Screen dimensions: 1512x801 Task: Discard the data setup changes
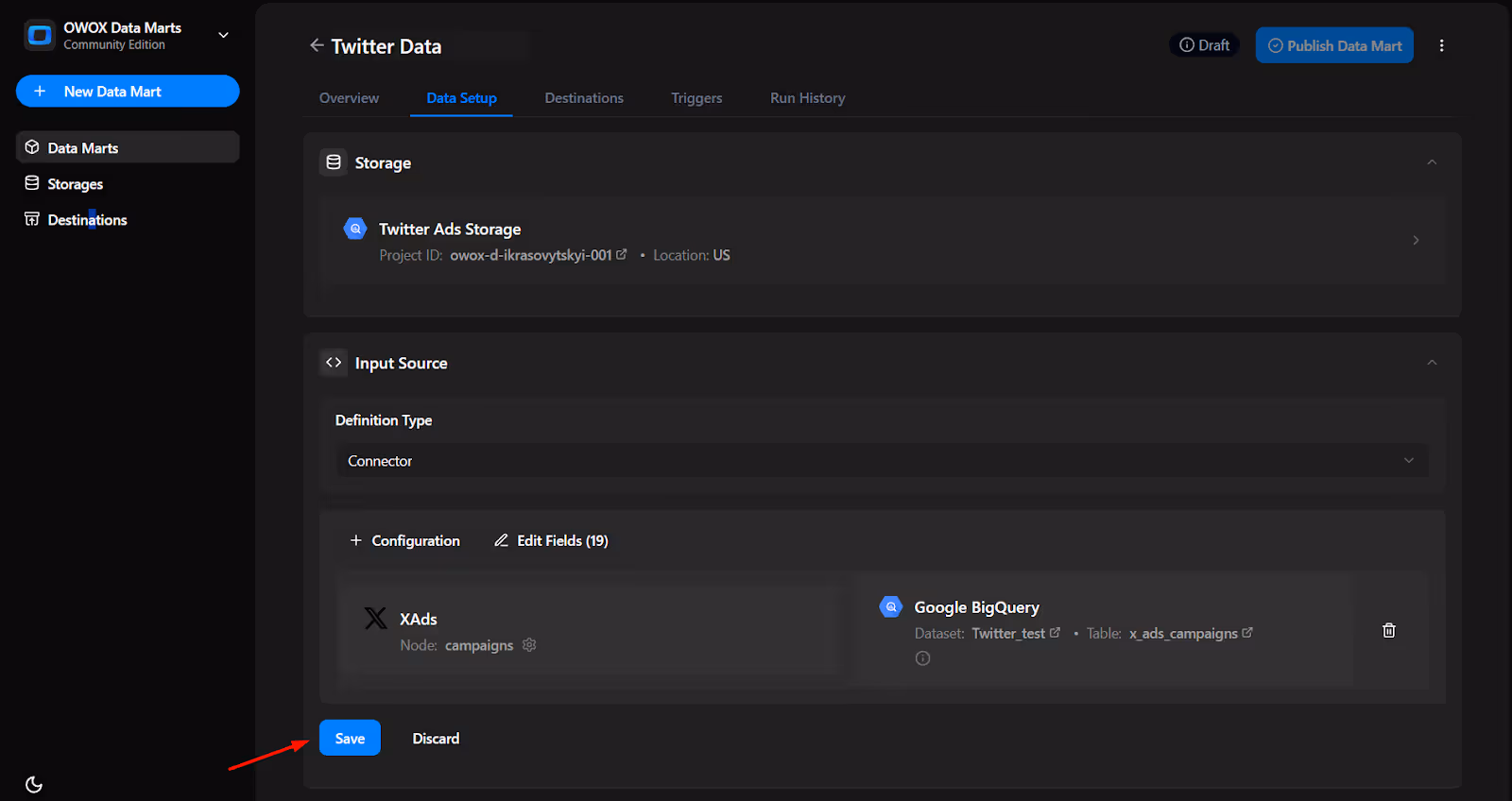coord(436,739)
